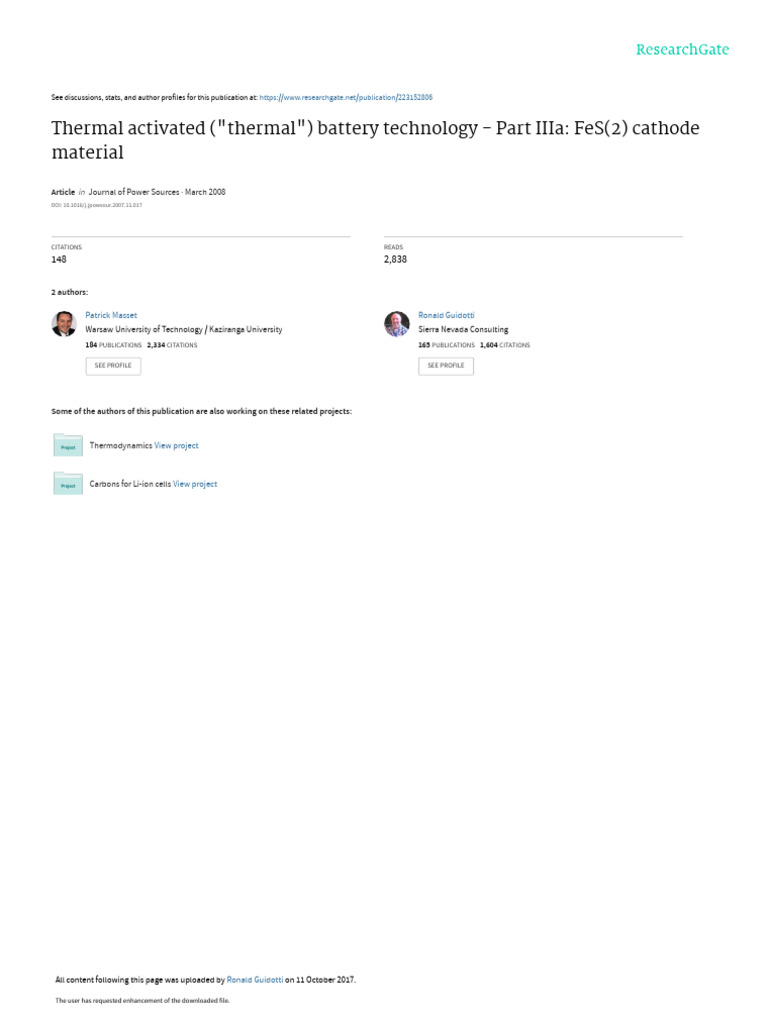Click the Ronald Guidotti author name link
The width and height of the screenshot is (768, 1024).
coord(446,315)
